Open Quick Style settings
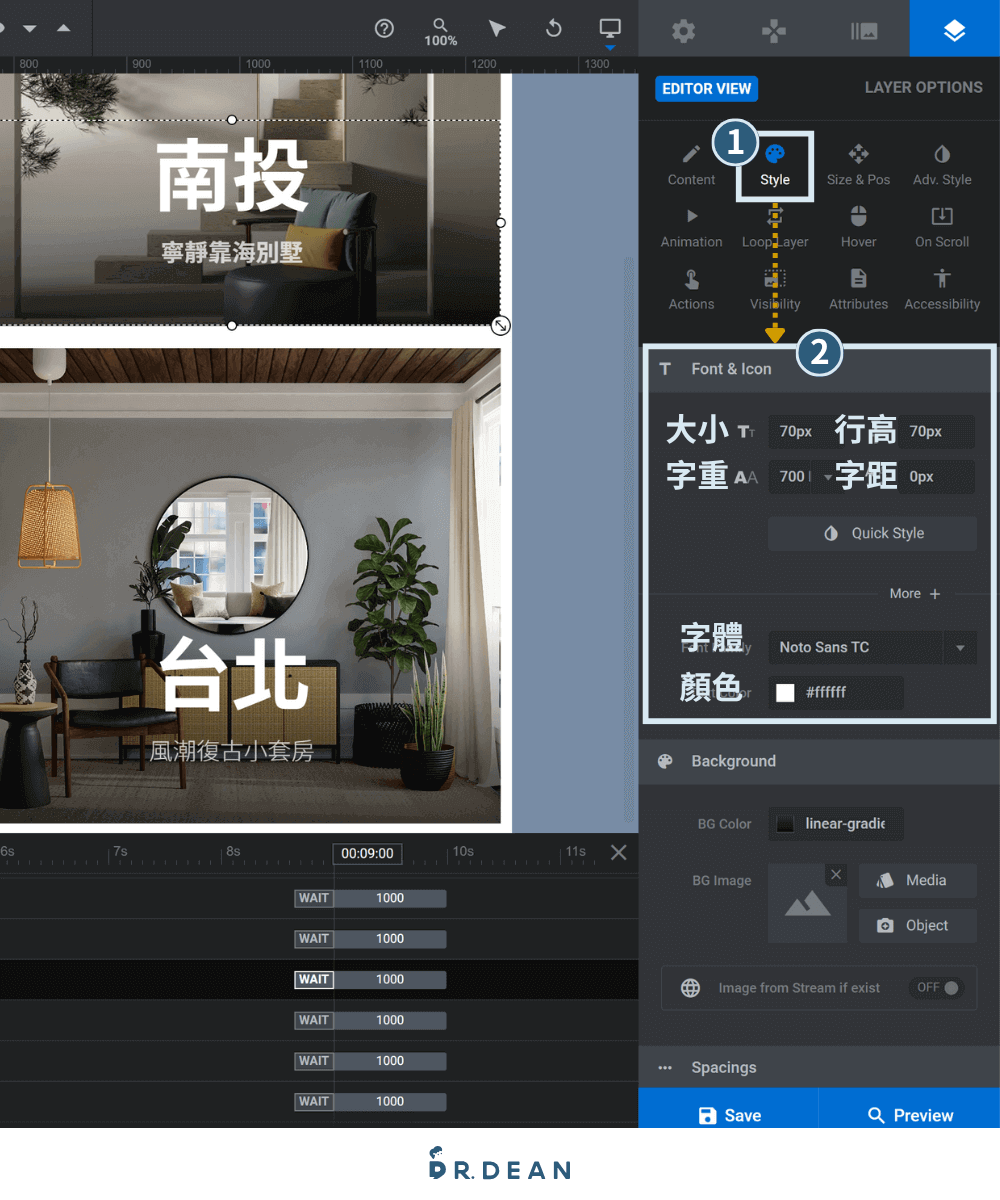Screen dimensions: 1000x1200 tap(872, 533)
